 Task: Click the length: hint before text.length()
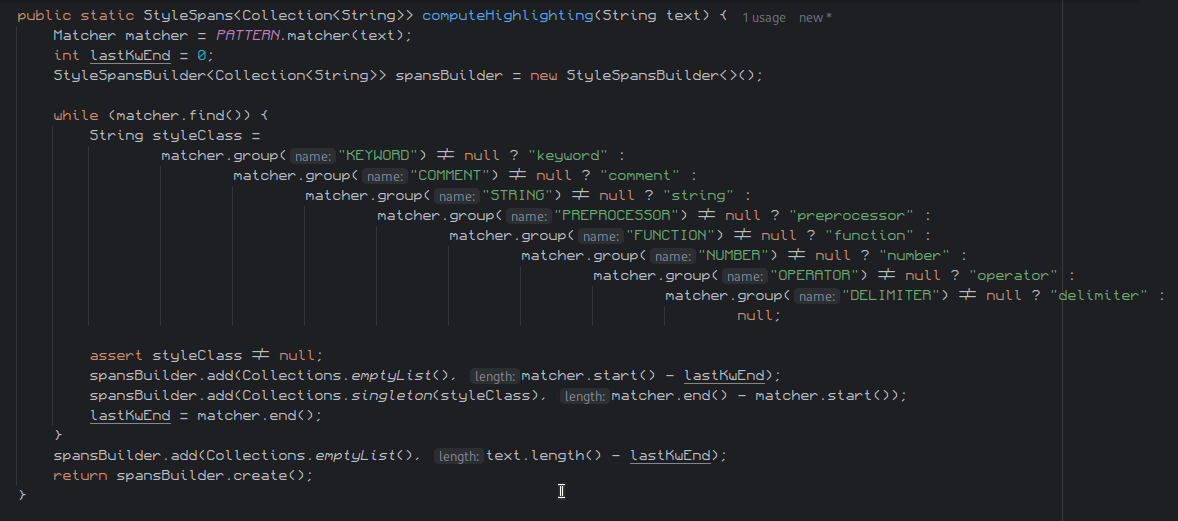tap(458, 456)
